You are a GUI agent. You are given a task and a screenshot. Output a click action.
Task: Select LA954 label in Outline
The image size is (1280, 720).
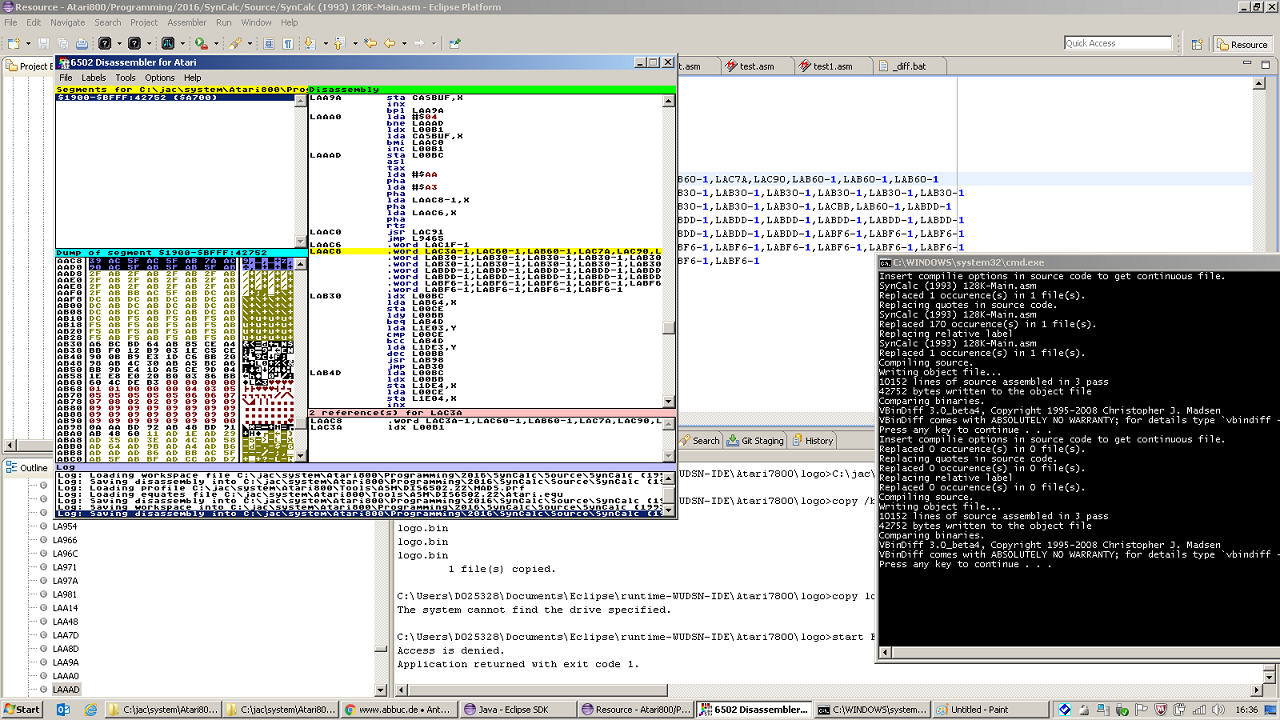coord(65,526)
